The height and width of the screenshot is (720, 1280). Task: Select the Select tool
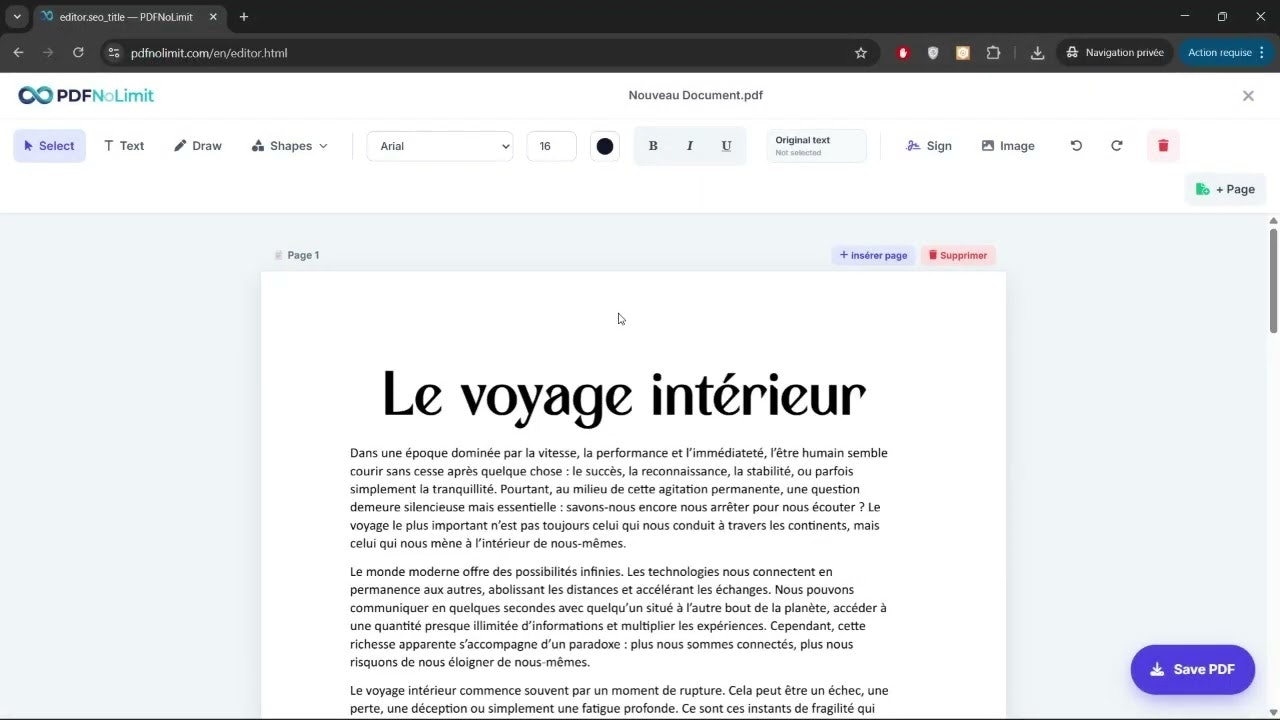point(49,145)
